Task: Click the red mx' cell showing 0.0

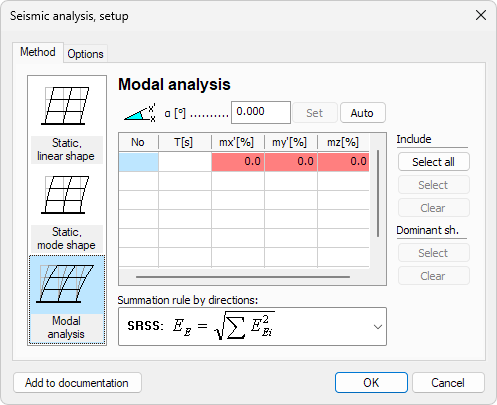Action: tap(238, 162)
